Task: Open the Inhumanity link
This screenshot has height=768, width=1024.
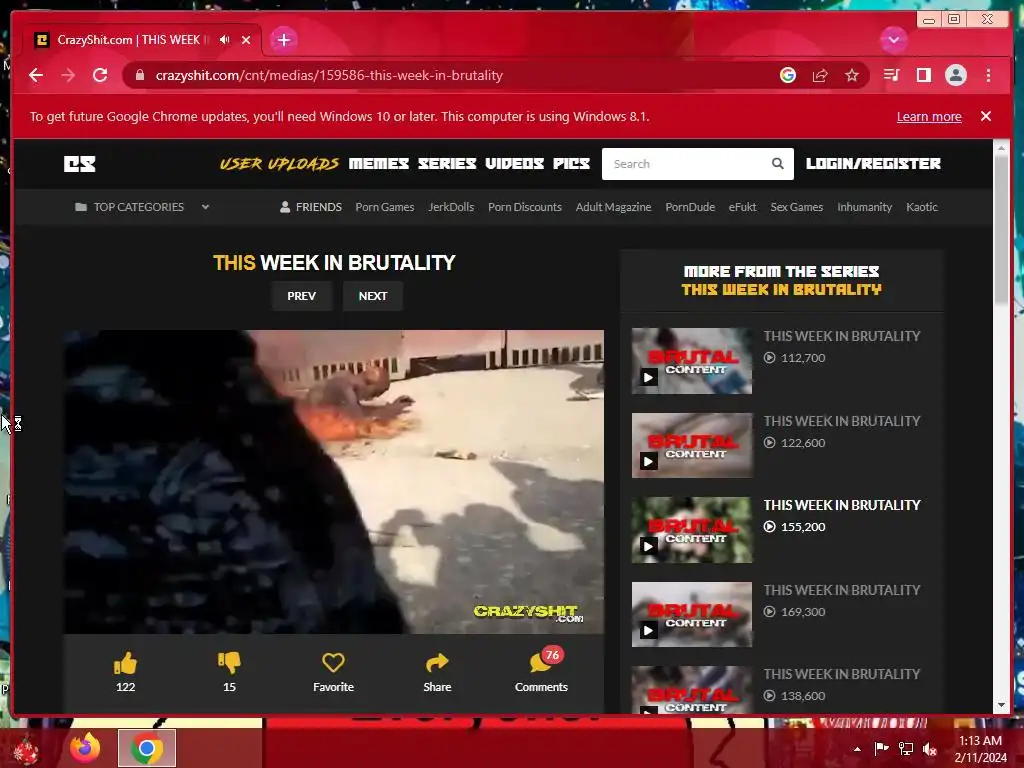Action: pos(864,207)
